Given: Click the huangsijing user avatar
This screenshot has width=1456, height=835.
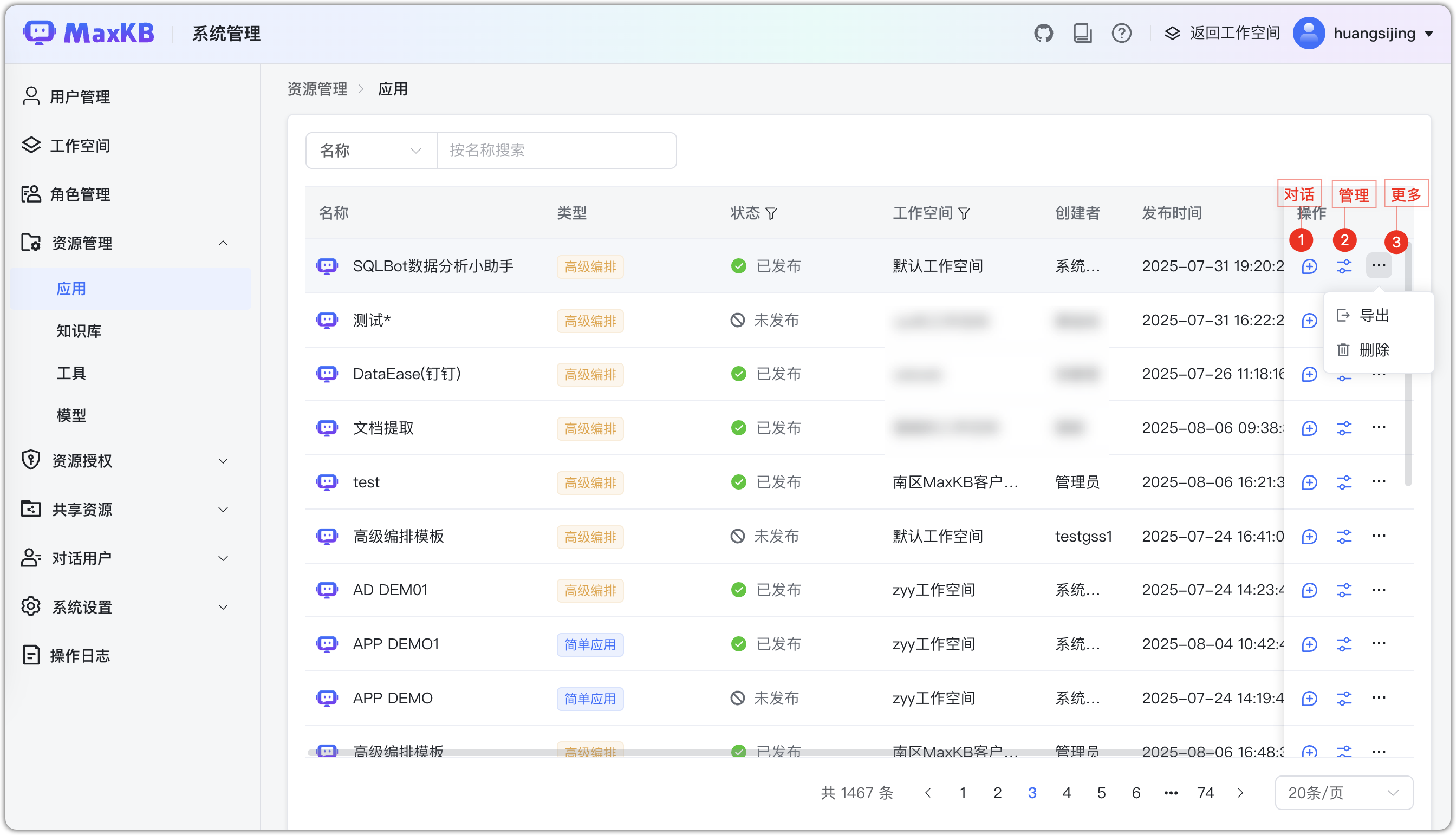Looking at the screenshot, I should click(1309, 33).
